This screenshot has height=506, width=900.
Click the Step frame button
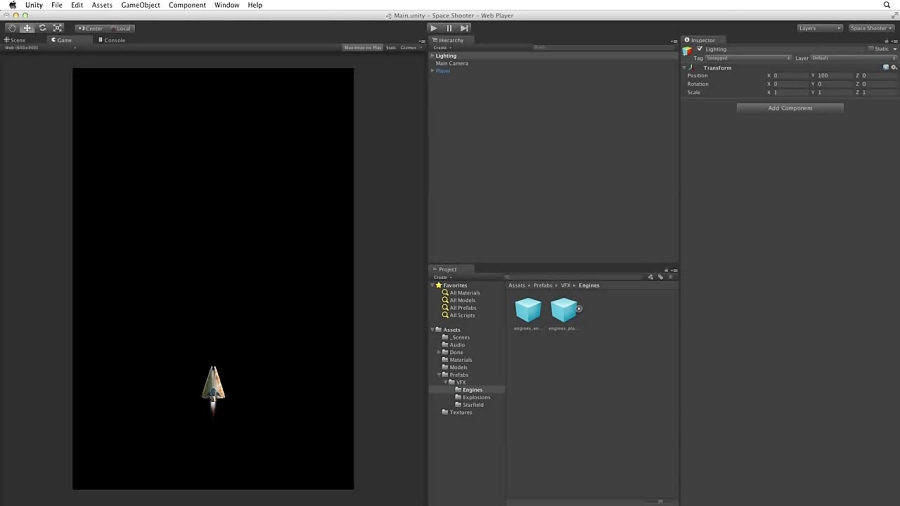click(464, 28)
